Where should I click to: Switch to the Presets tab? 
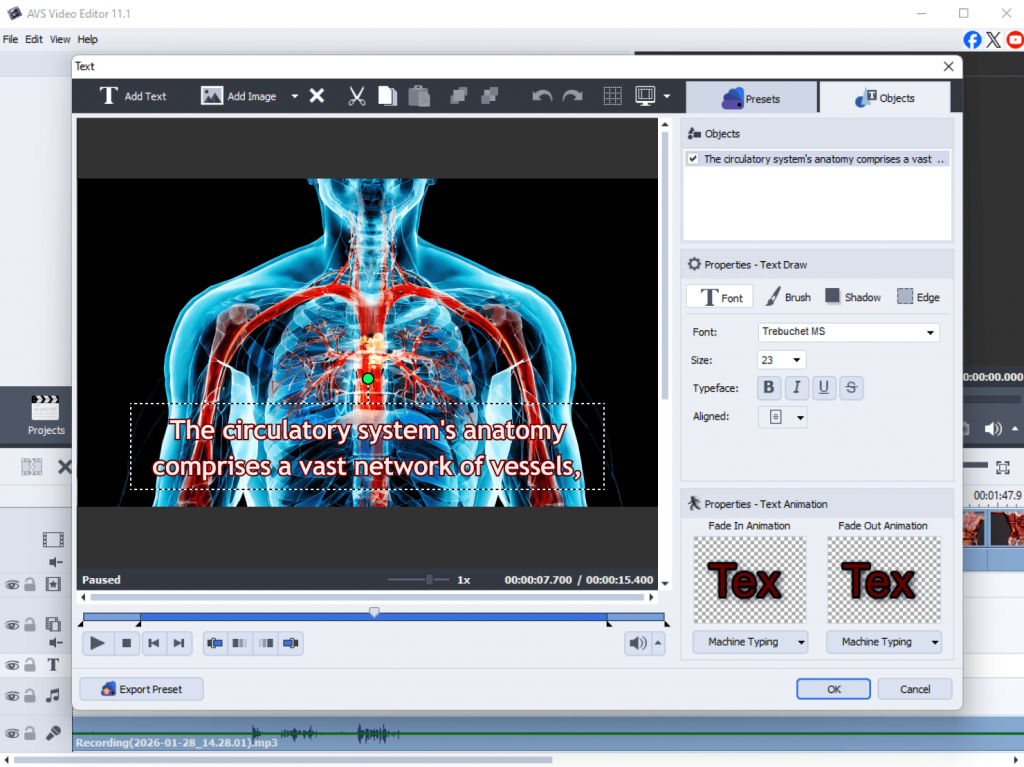coord(751,98)
